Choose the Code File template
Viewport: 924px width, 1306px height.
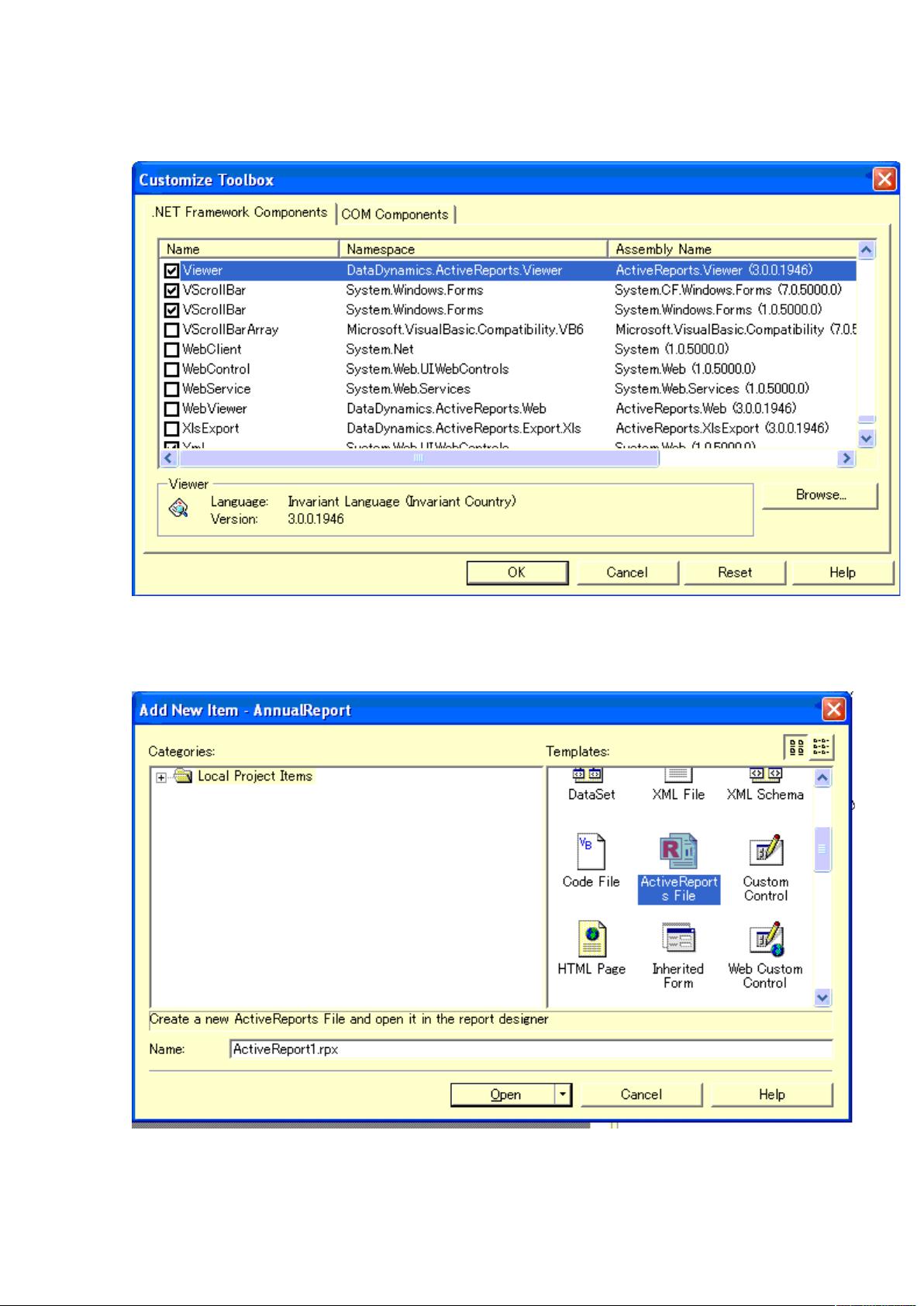point(591,852)
